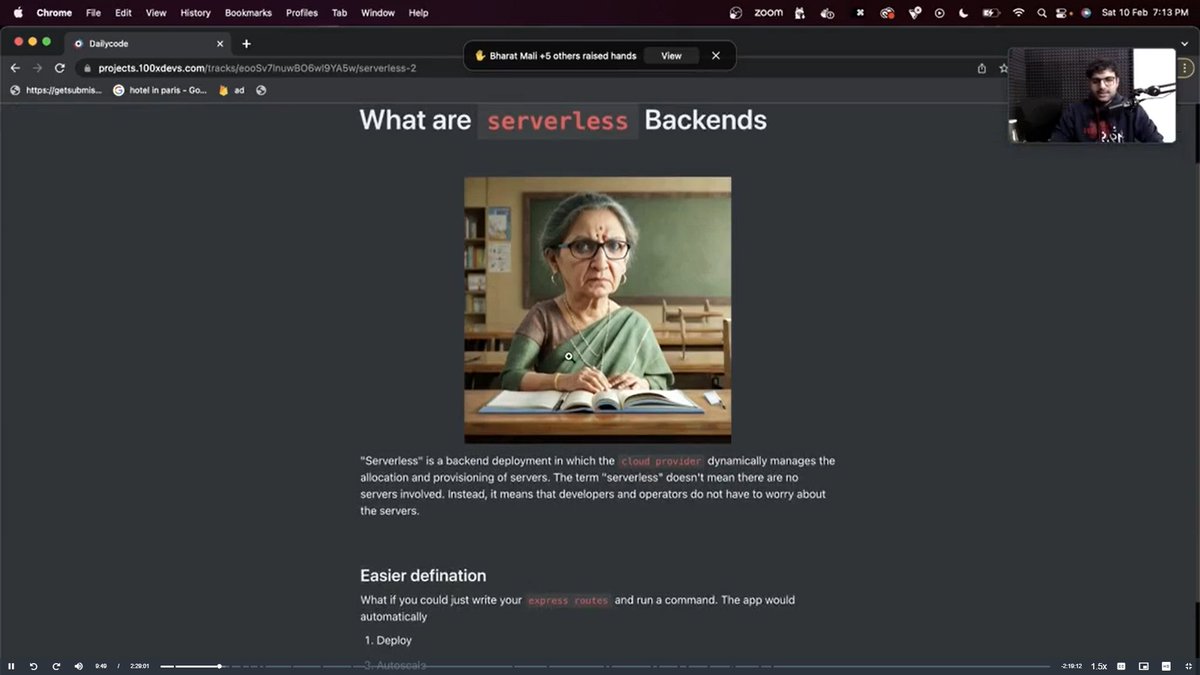Open the captions icon beside playback speed
1200x675 pixels.
[1121, 666]
